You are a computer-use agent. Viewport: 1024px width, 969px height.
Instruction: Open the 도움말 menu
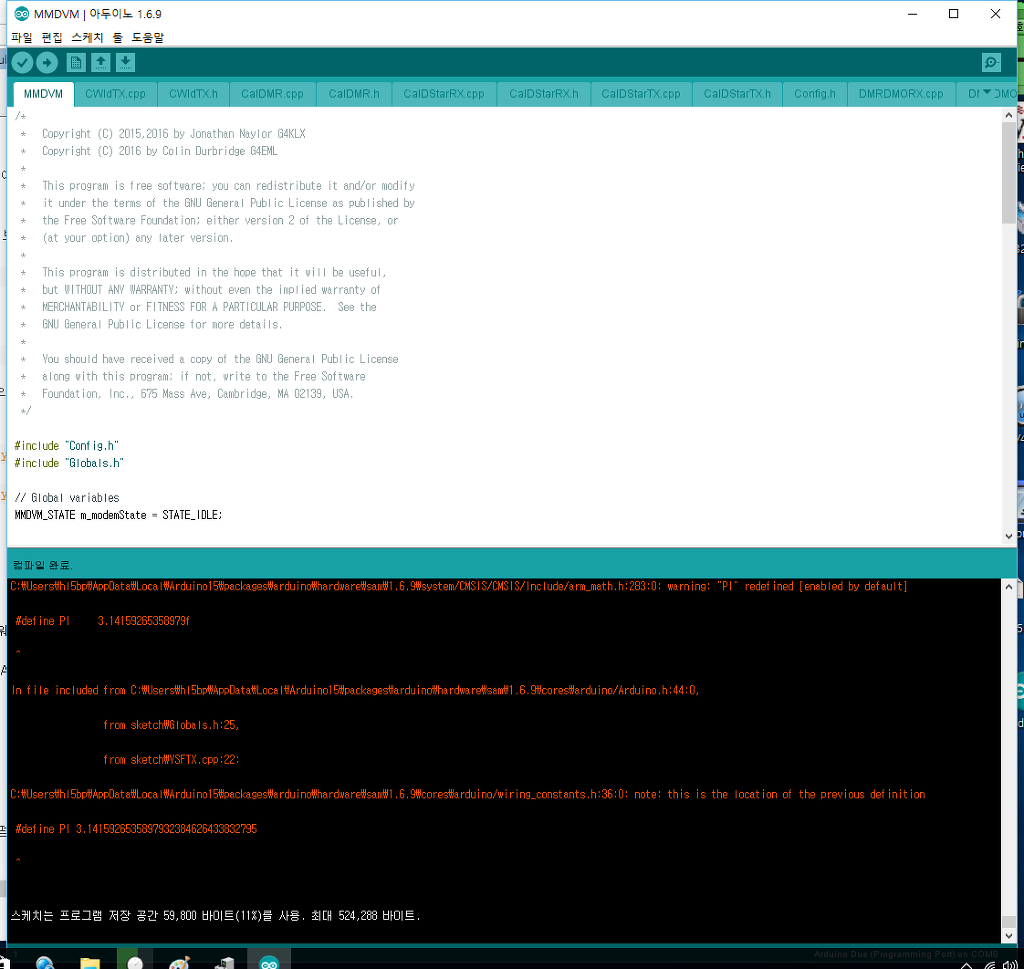148,37
